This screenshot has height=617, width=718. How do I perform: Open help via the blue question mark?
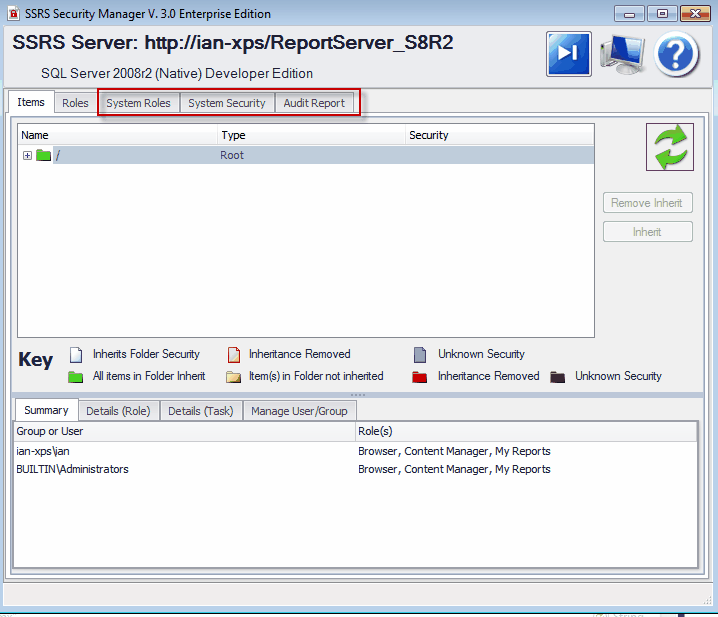[x=676, y=54]
